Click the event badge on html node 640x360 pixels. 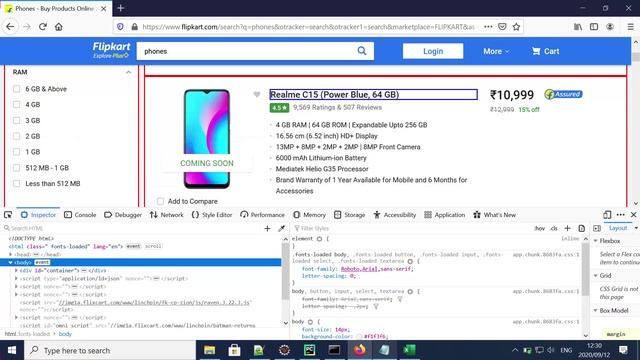[x=133, y=246]
